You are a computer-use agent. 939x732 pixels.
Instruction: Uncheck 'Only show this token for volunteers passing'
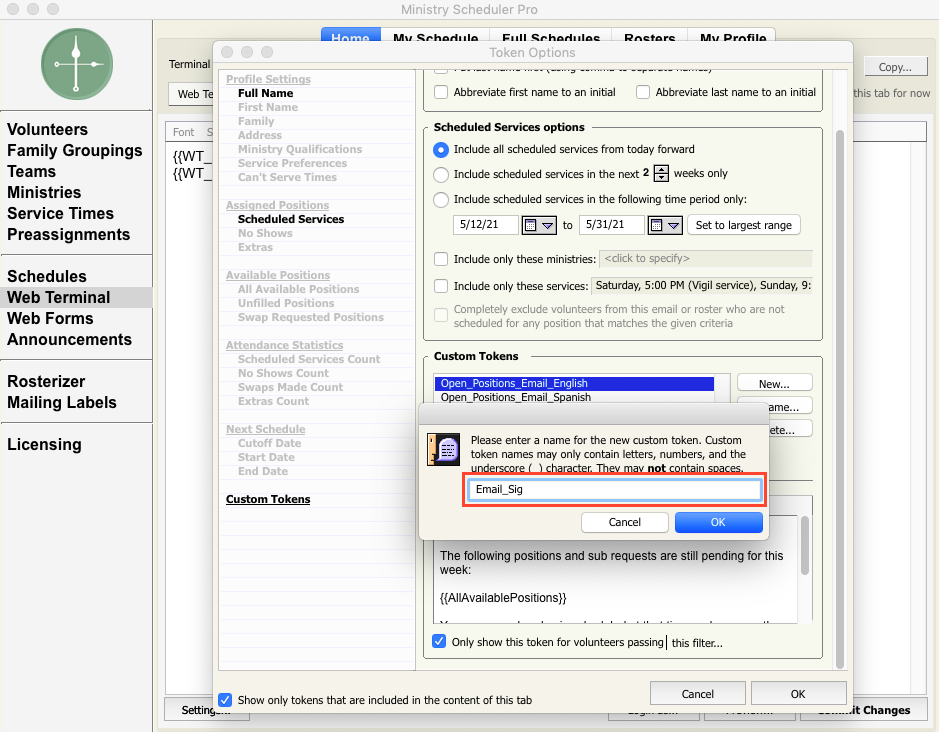click(439, 642)
